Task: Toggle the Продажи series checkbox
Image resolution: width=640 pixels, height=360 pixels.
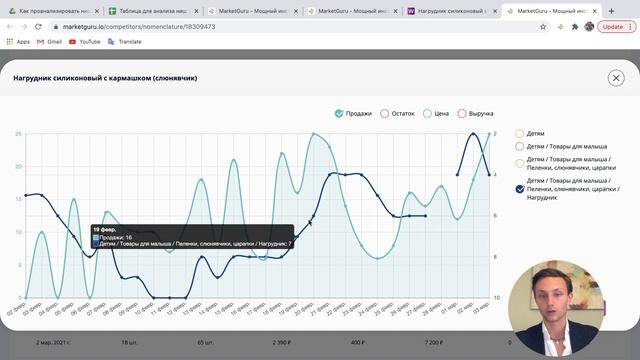Action: (339, 113)
